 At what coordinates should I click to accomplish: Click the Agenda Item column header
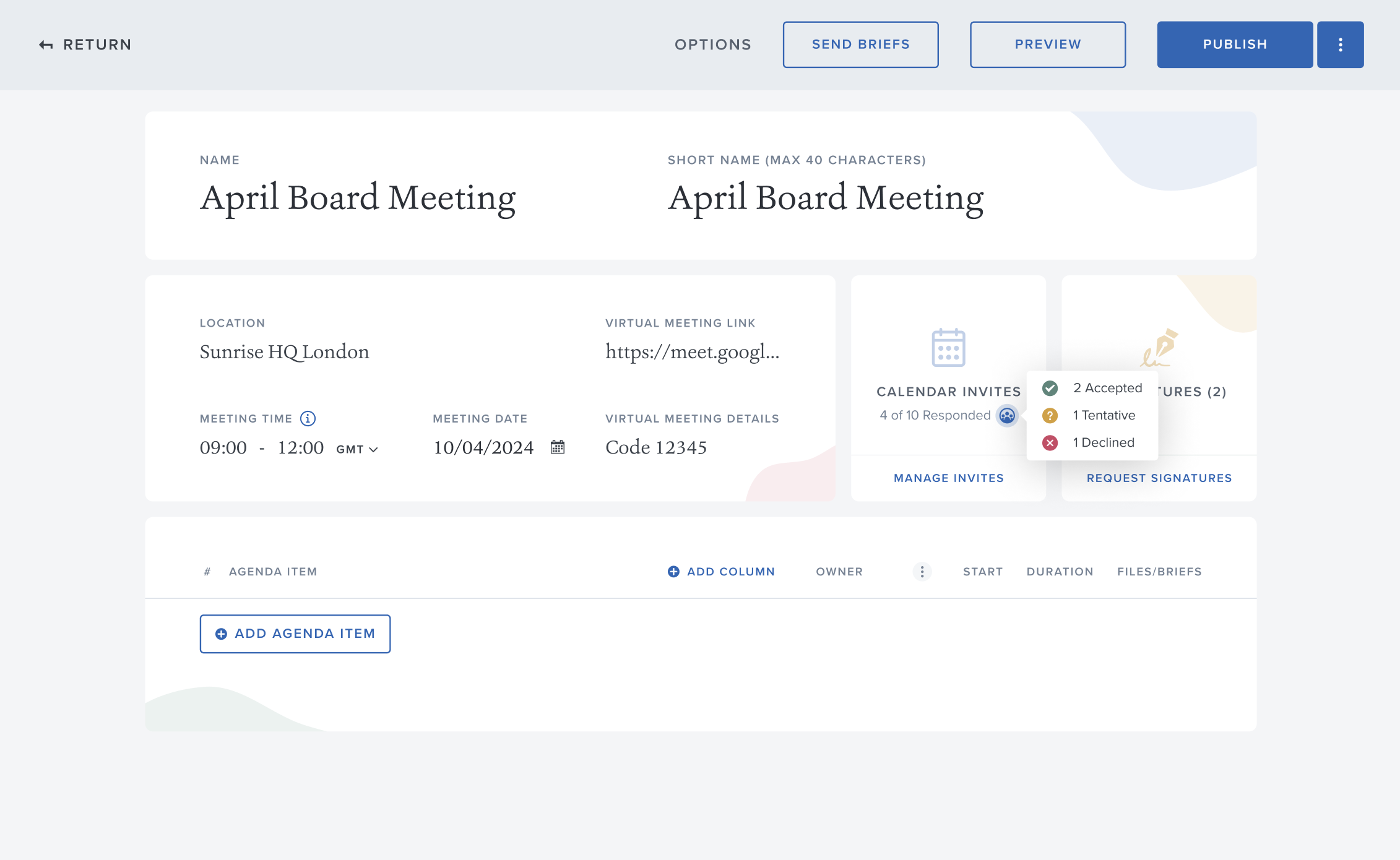coord(273,572)
